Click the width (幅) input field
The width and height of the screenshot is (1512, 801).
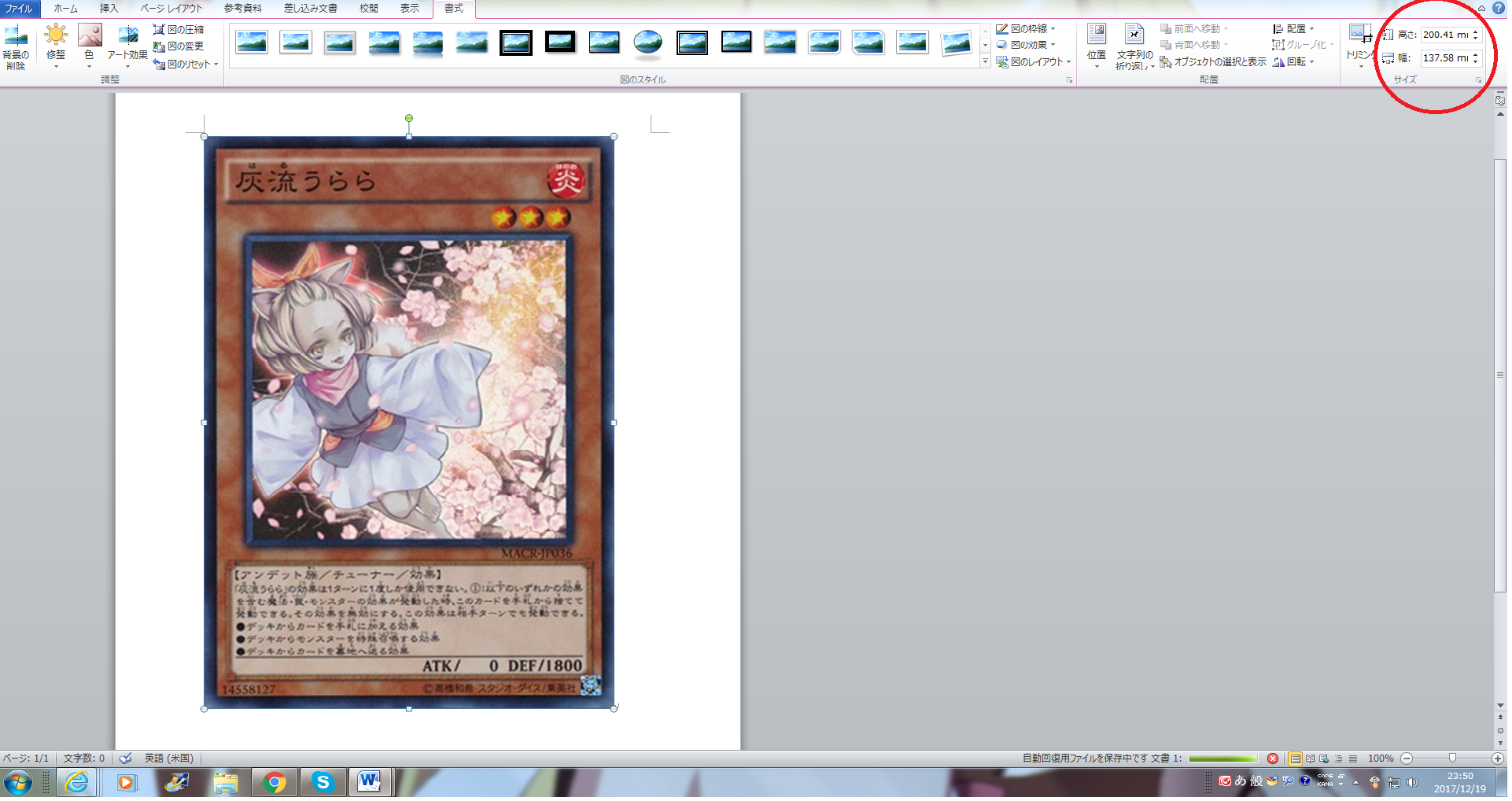point(1445,57)
